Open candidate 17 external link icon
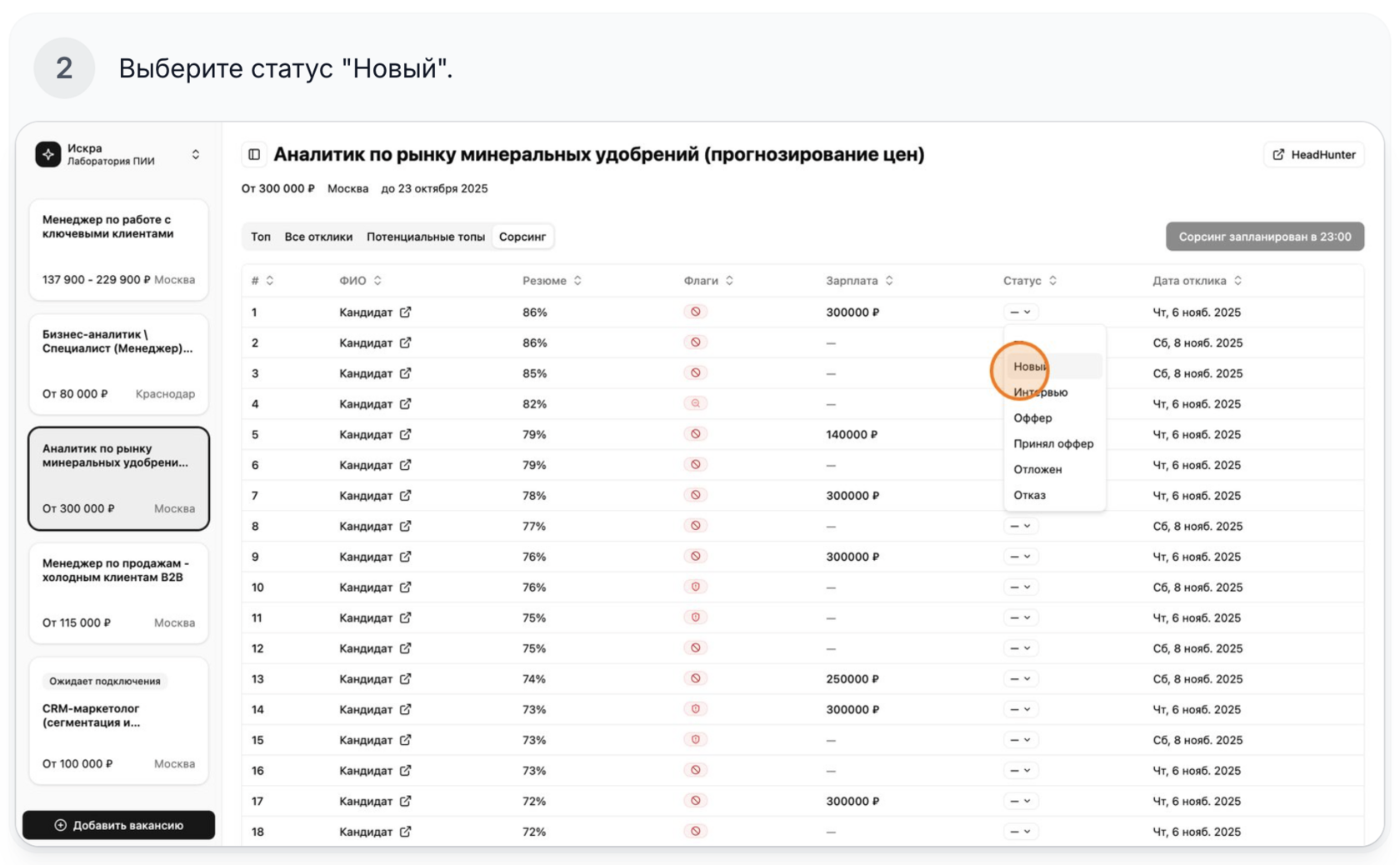 (x=406, y=801)
